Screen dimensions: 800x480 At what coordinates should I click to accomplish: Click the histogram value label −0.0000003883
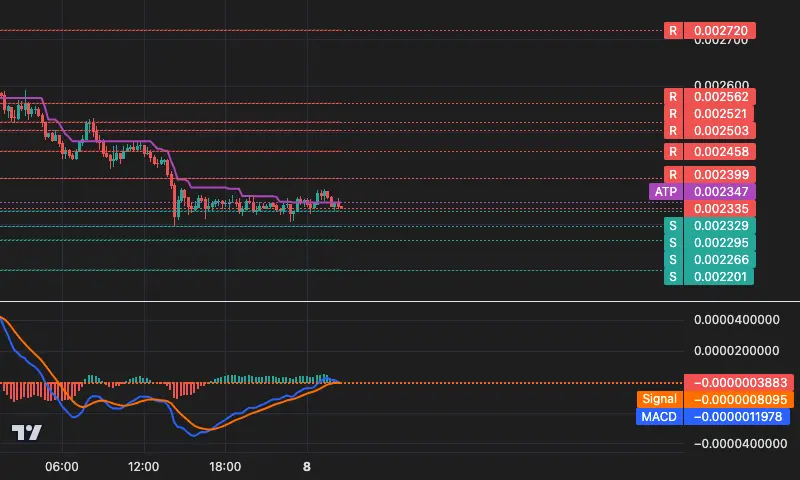pos(739,383)
